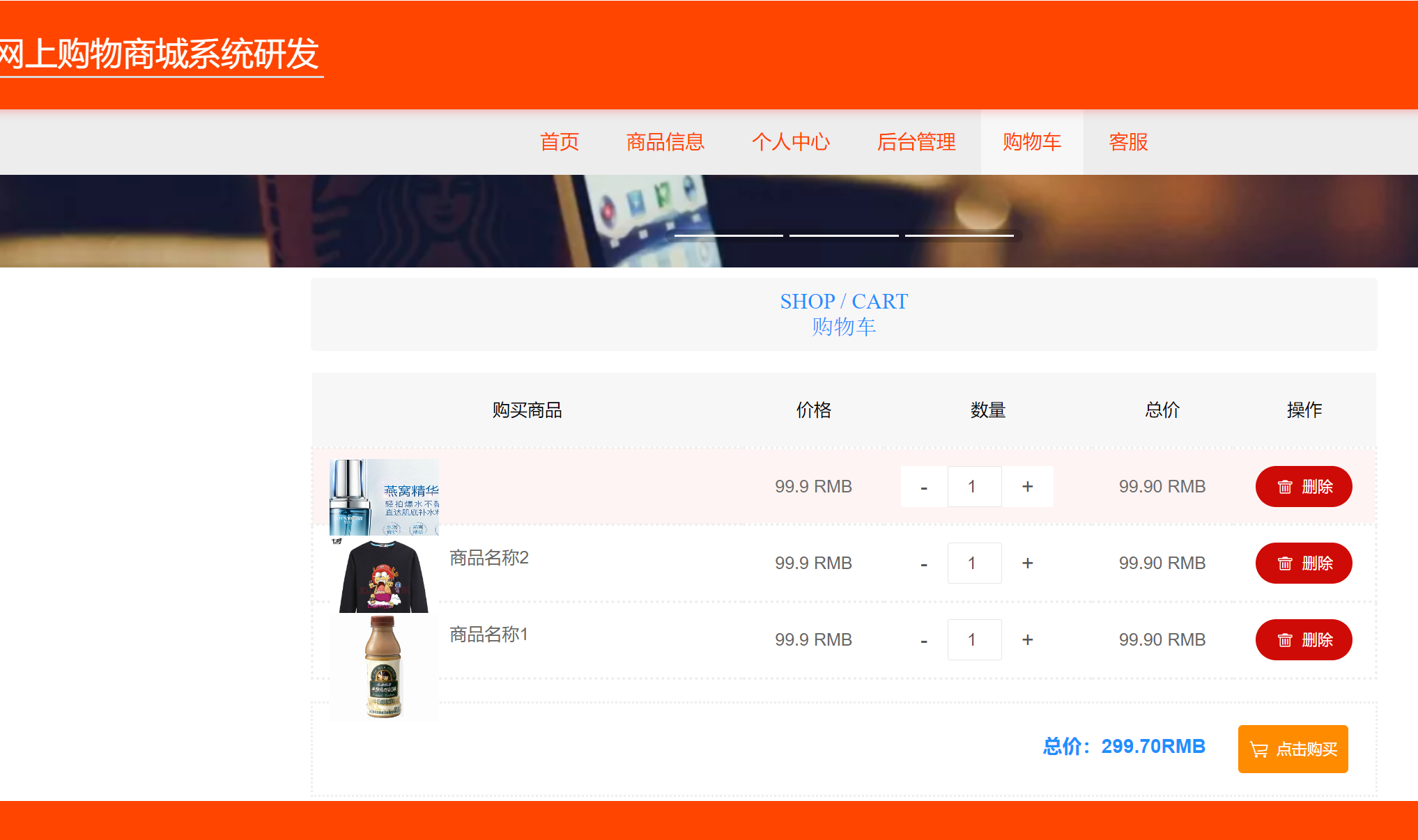This screenshot has height=840, width=1418.
Task: Increase quantity of 商品名称2
Action: tap(1027, 563)
